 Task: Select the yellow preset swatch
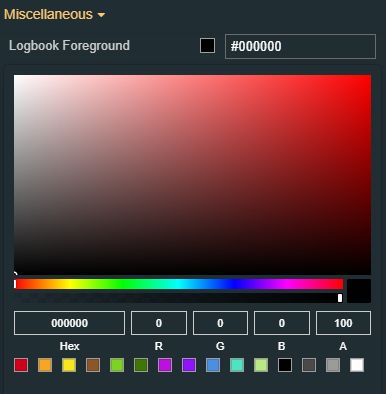click(x=69, y=365)
